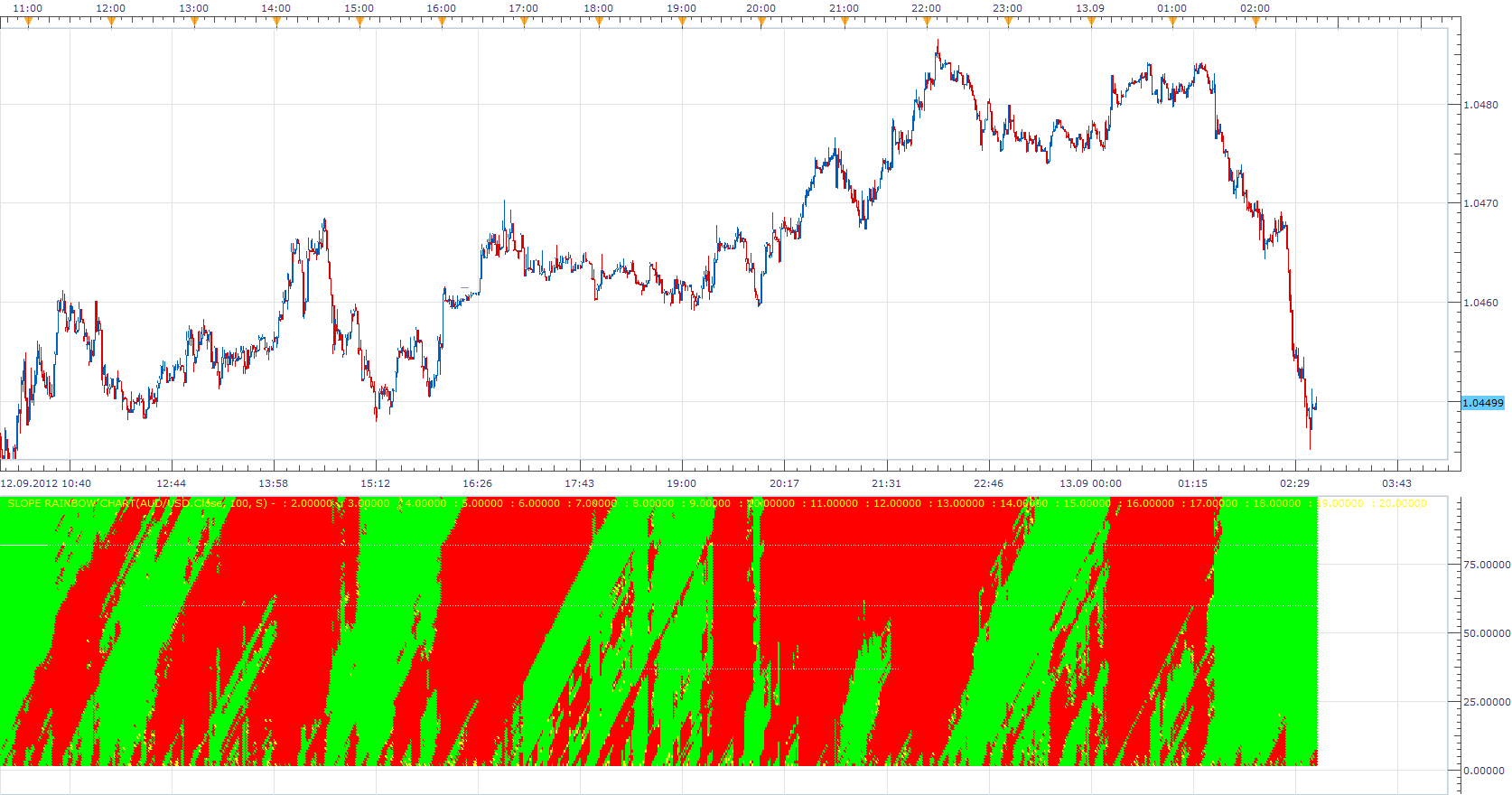Select the orange marker under 14:00
Screen dimensions: 1512x795
click(276, 23)
